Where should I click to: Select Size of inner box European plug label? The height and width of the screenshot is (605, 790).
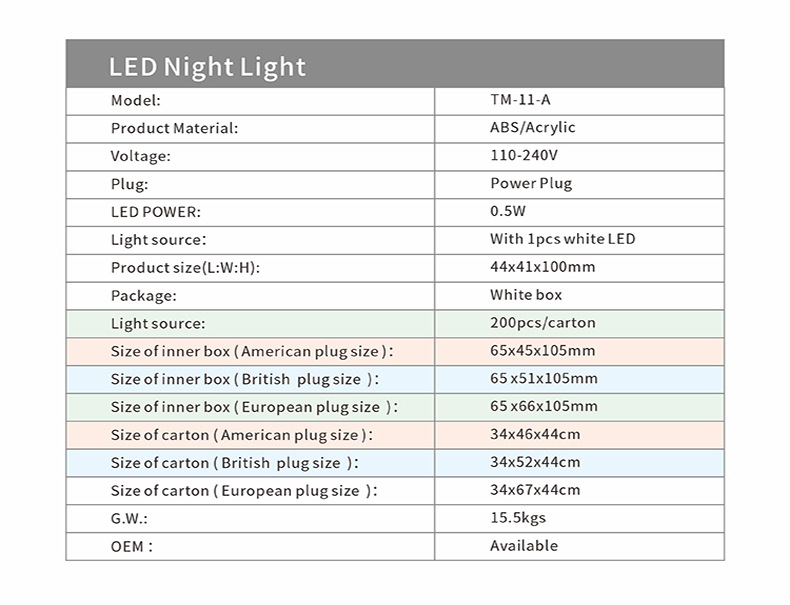[x=254, y=407]
